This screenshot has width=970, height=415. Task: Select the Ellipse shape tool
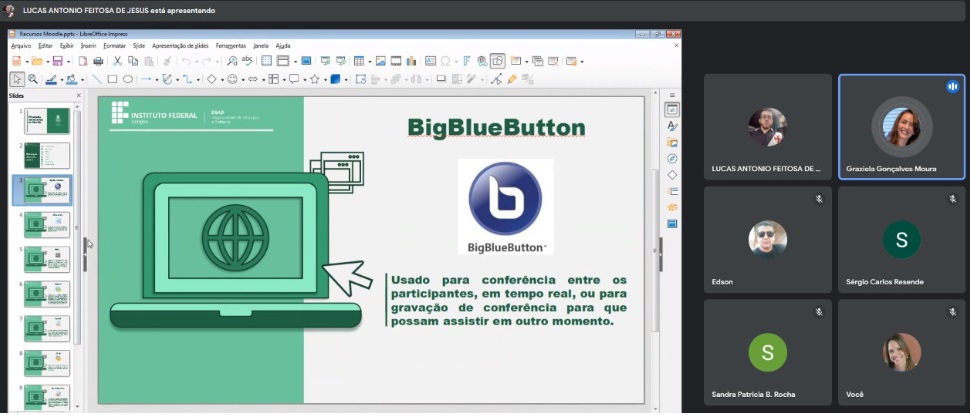(x=128, y=79)
